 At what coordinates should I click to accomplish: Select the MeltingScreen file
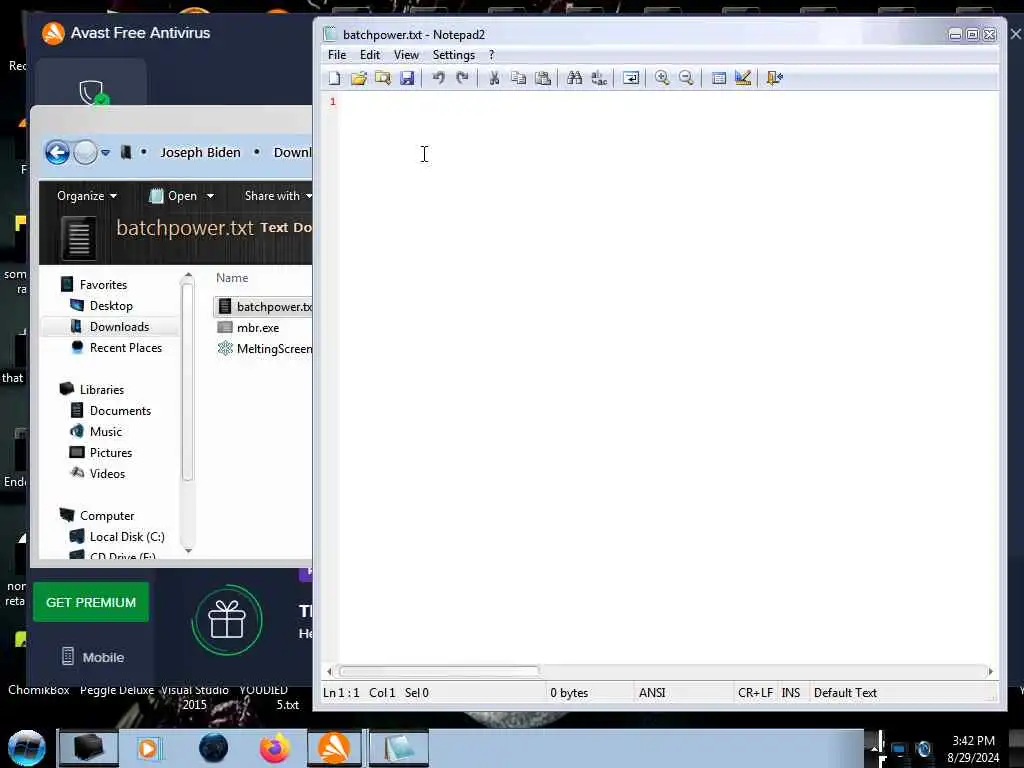coord(264,349)
